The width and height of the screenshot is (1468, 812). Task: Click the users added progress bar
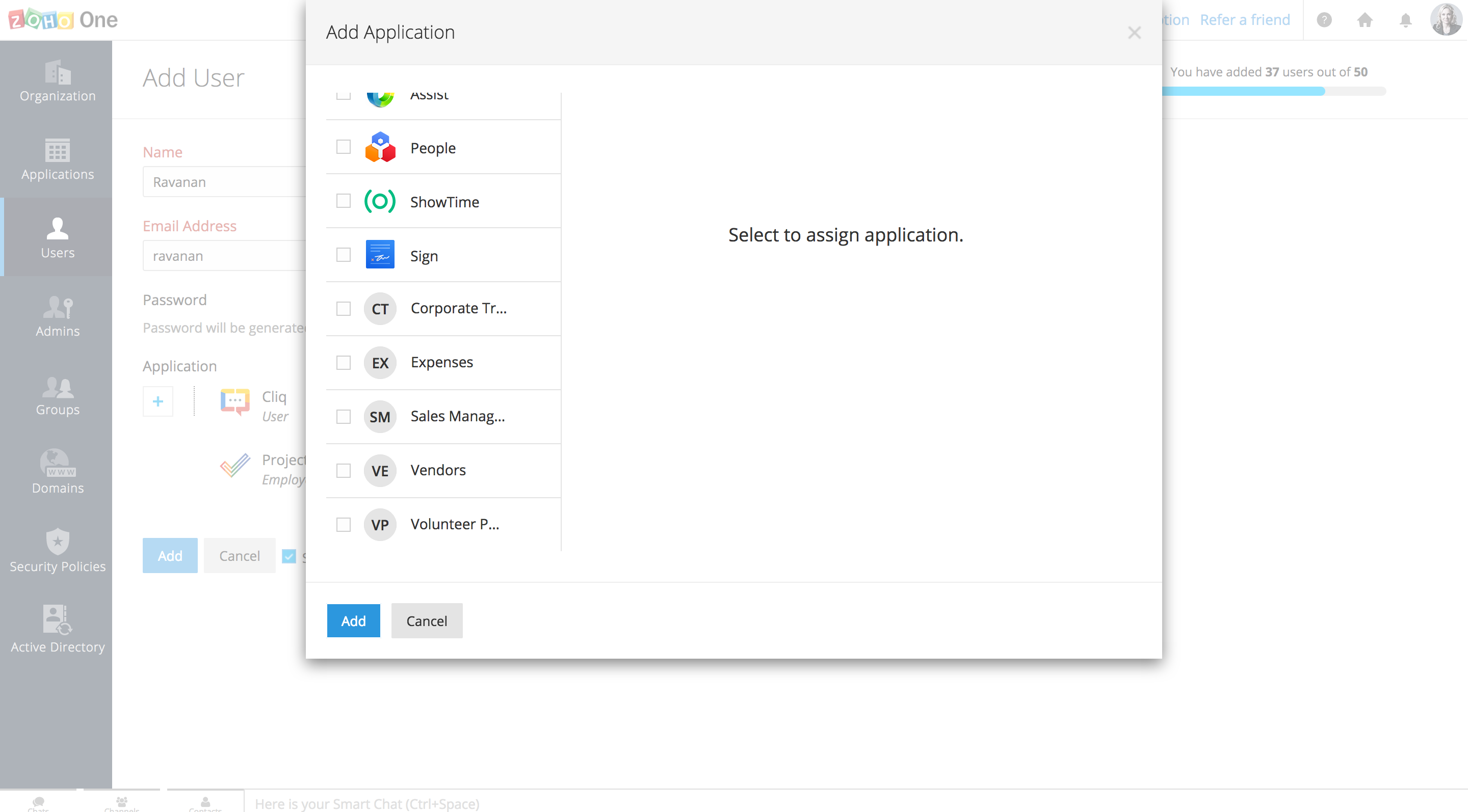tap(1274, 91)
